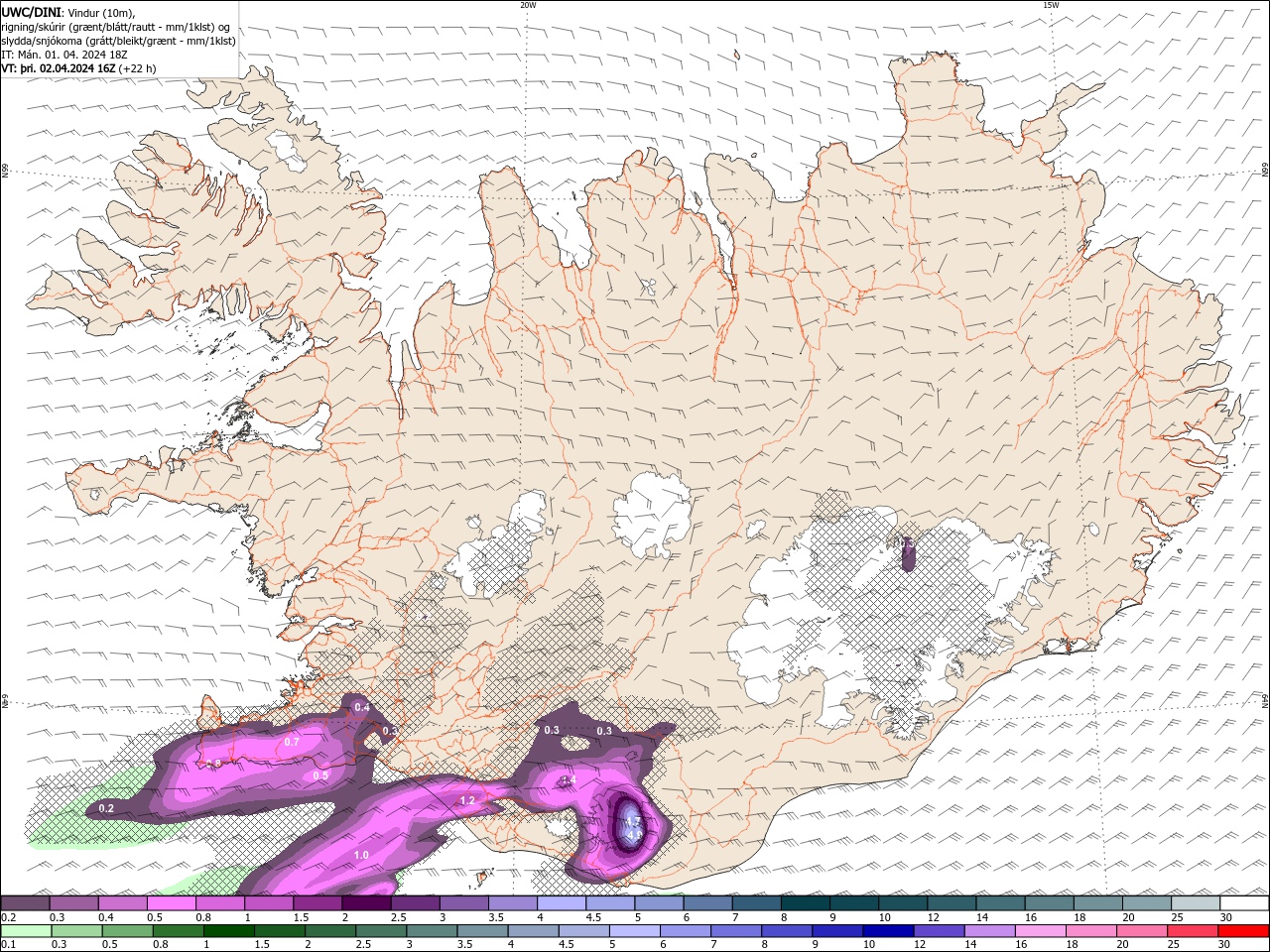Click the 1.2 precipitation label on south coast
1270x952 pixels.
(x=467, y=800)
